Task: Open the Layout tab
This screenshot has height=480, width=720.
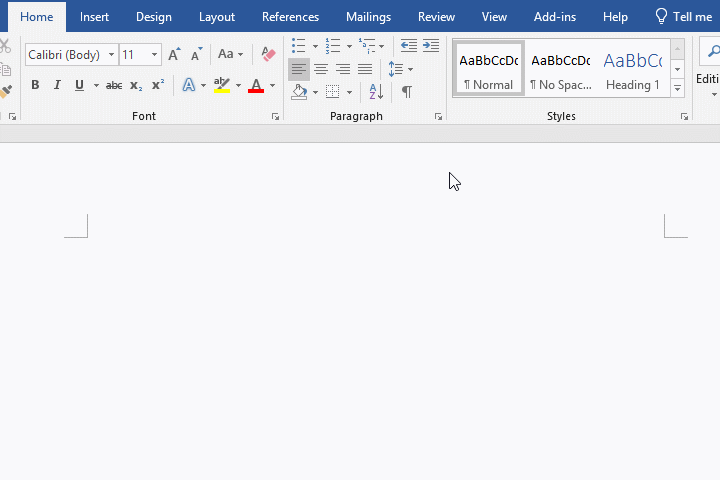Action: 217,17
